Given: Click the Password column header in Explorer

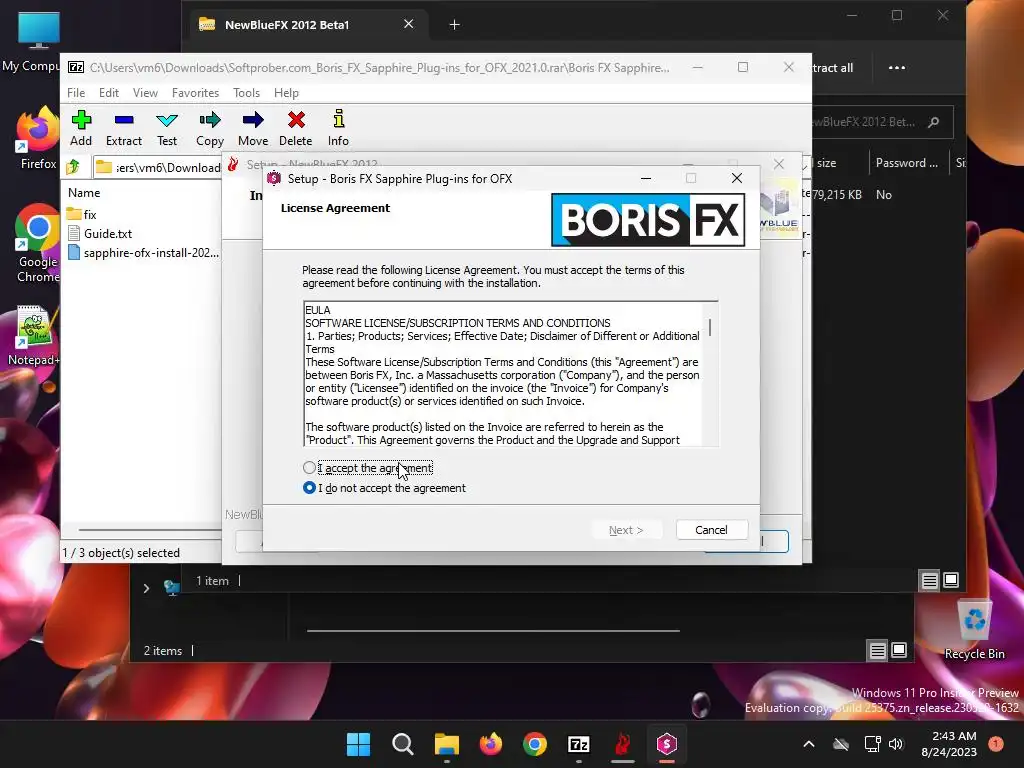Looking at the screenshot, I should [x=906, y=163].
